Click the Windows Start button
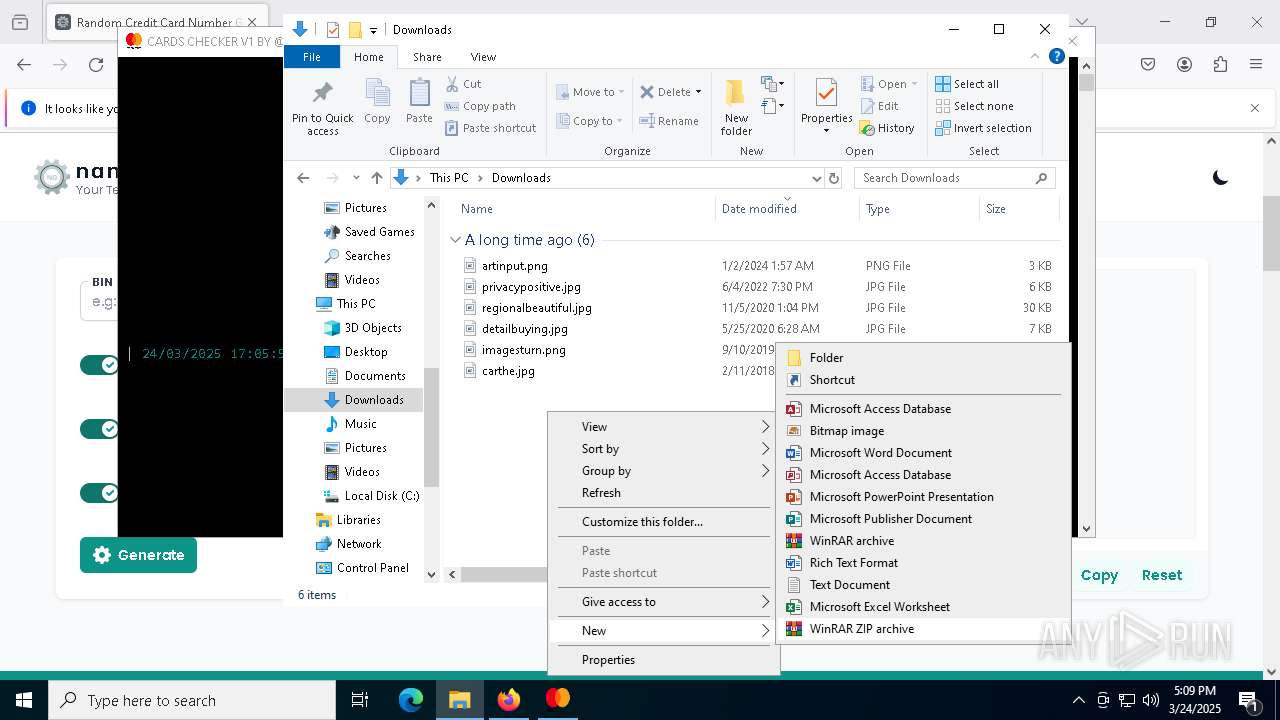1280x720 pixels. tap(24, 700)
